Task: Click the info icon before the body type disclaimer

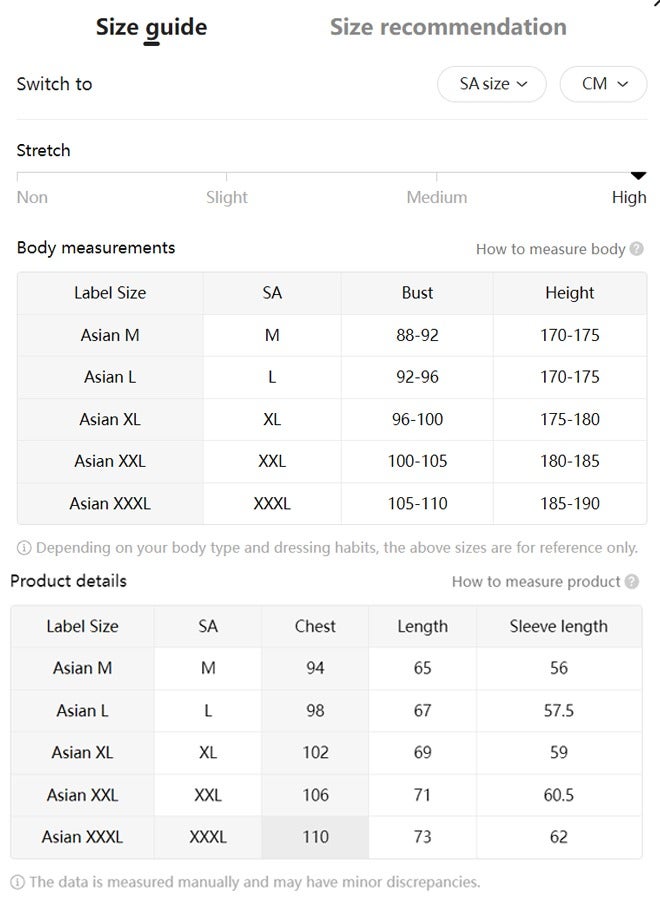Action: coord(24,548)
